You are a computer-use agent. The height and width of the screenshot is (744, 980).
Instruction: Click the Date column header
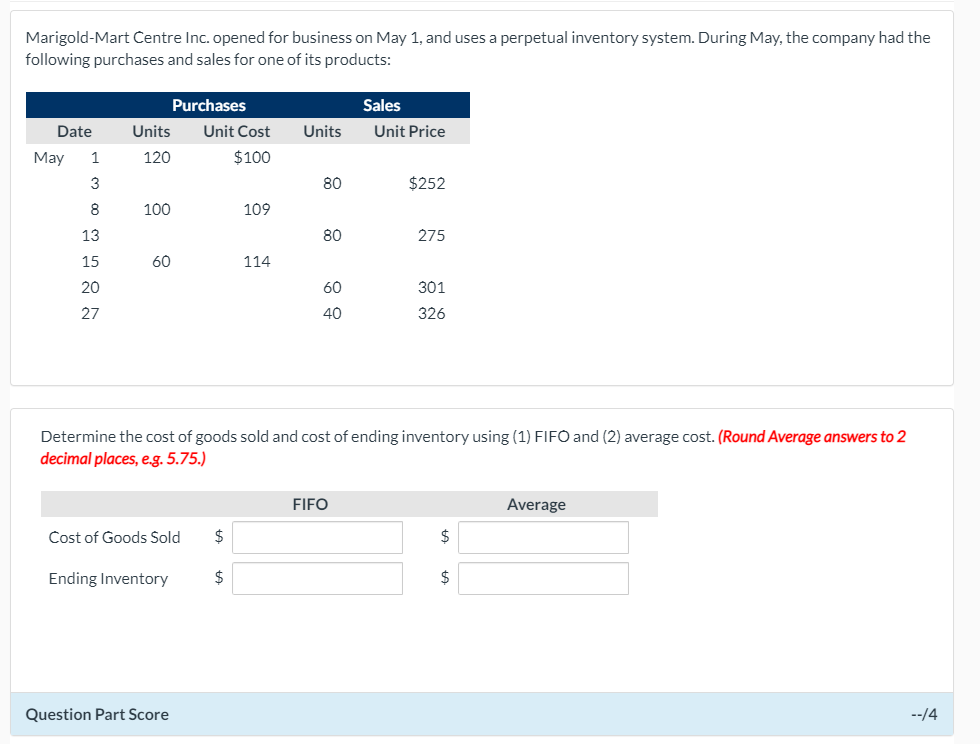click(74, 131)
